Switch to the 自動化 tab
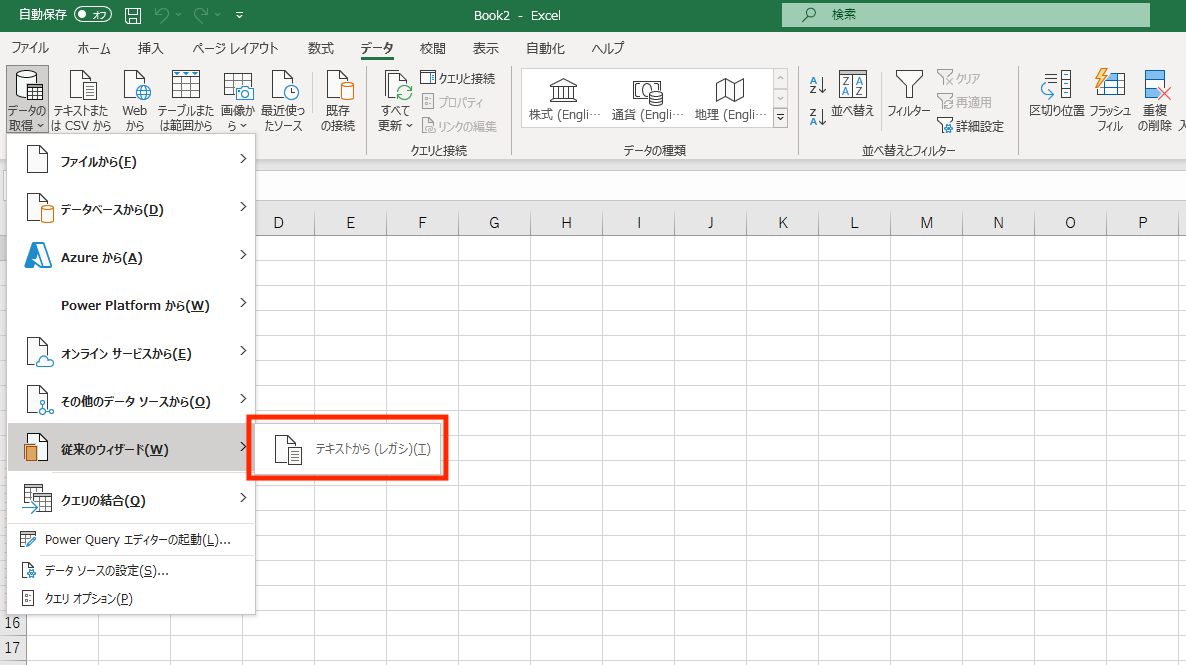Screen dimensions: 1186x665 (545, 48)
